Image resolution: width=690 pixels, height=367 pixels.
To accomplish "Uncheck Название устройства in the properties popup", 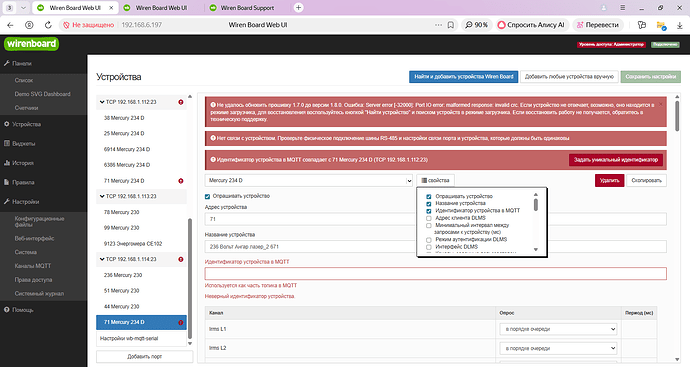I will (x=429, y=204).
